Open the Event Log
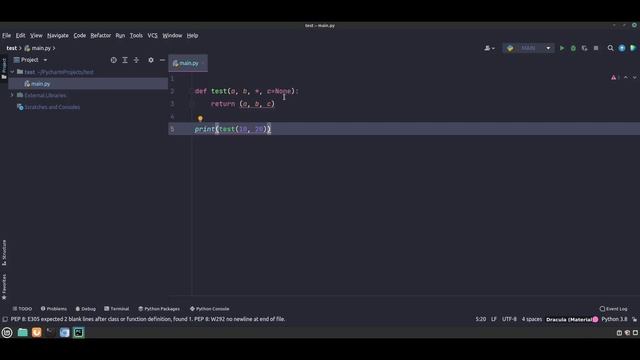The width and height of the screenshot is (640, 360). coord(613,309)
